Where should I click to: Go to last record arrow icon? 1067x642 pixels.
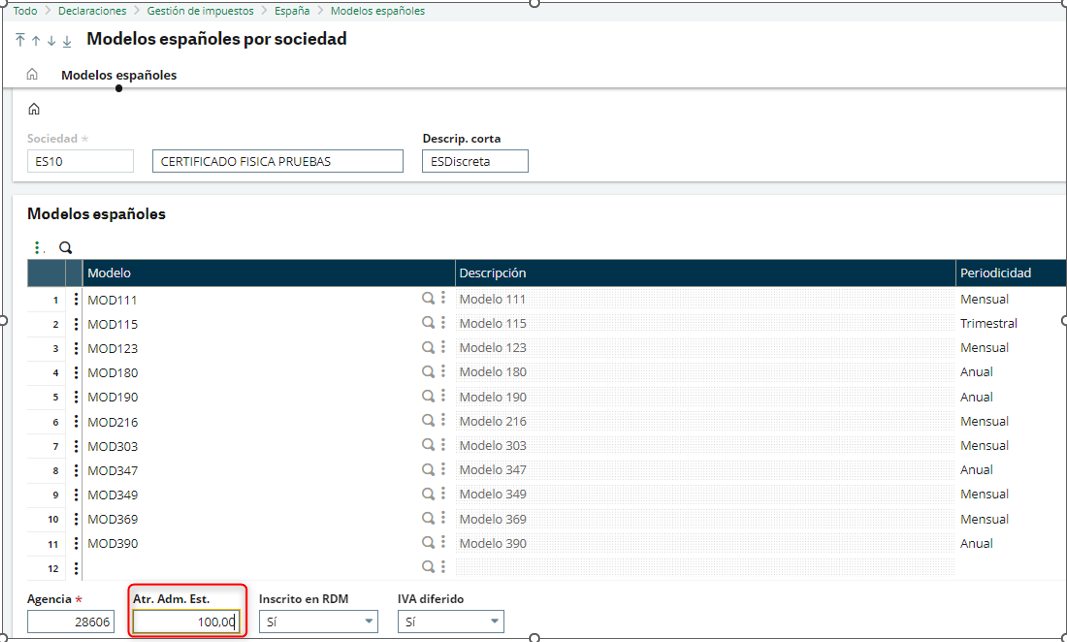[67, 41]
